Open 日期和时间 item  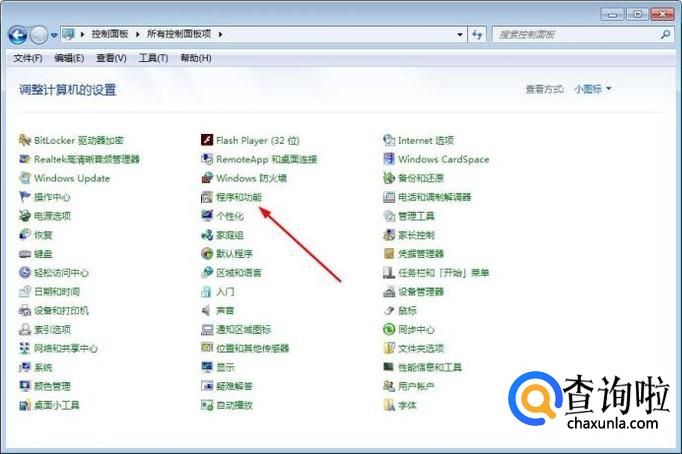point(49,292)
